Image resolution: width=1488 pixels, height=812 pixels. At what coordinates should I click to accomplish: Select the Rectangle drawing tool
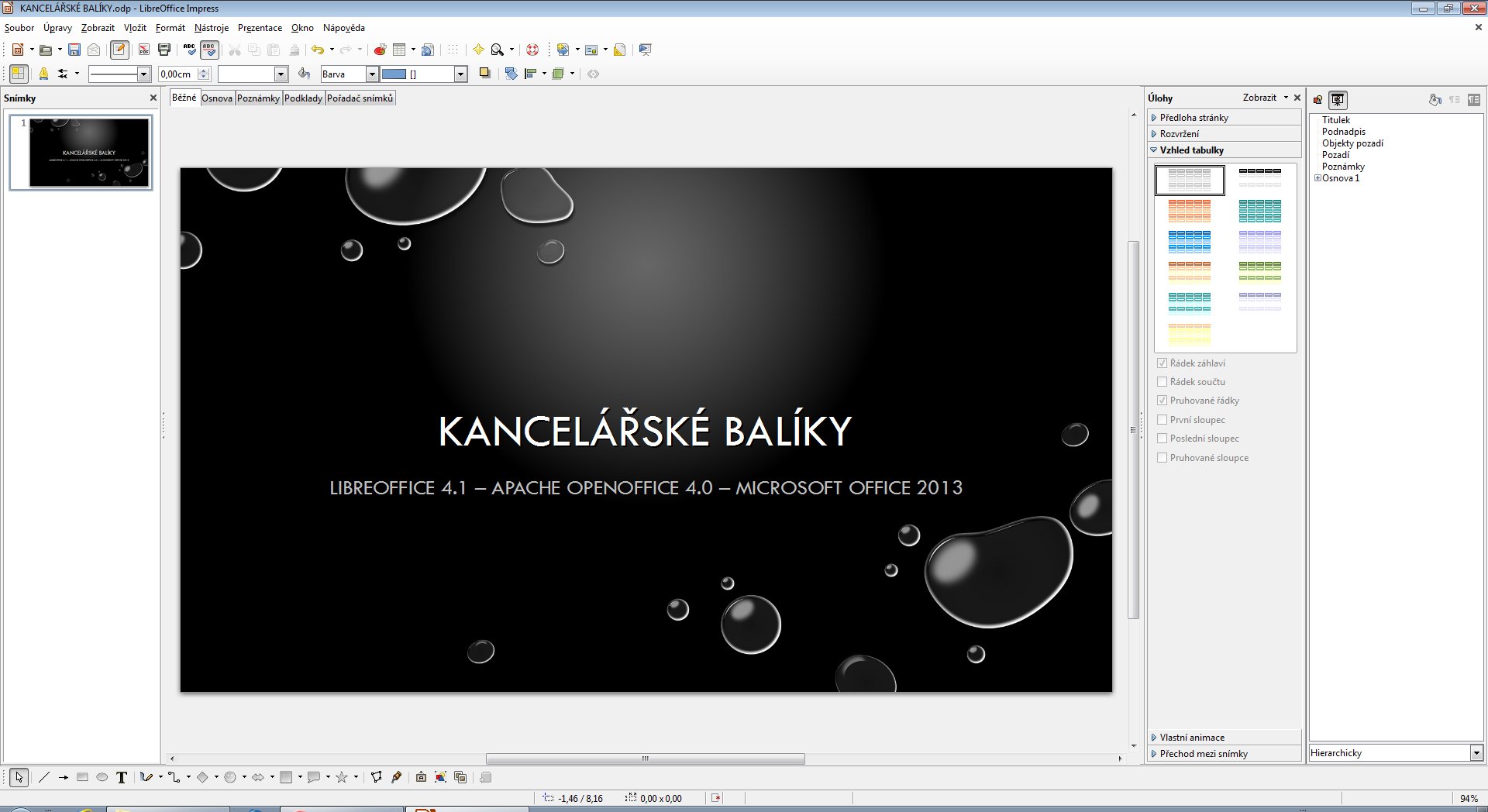click(x=82, y=777)
